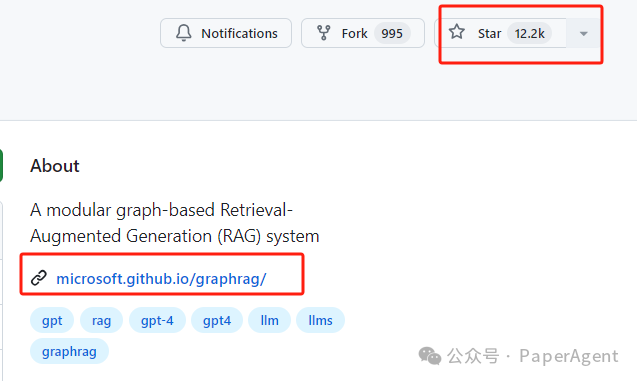
Task: Open the star lists dropdown arrow
Action: [583, 33]
